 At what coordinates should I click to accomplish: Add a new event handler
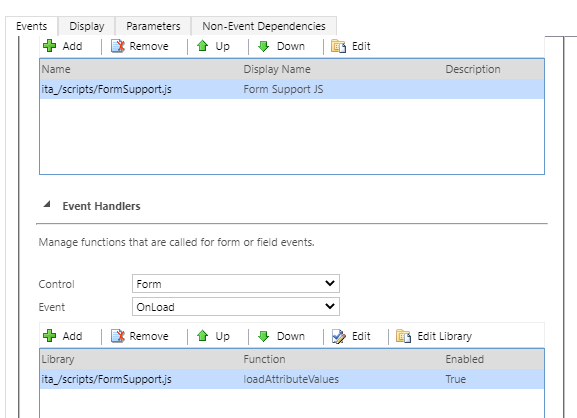[x=63, y=336]
